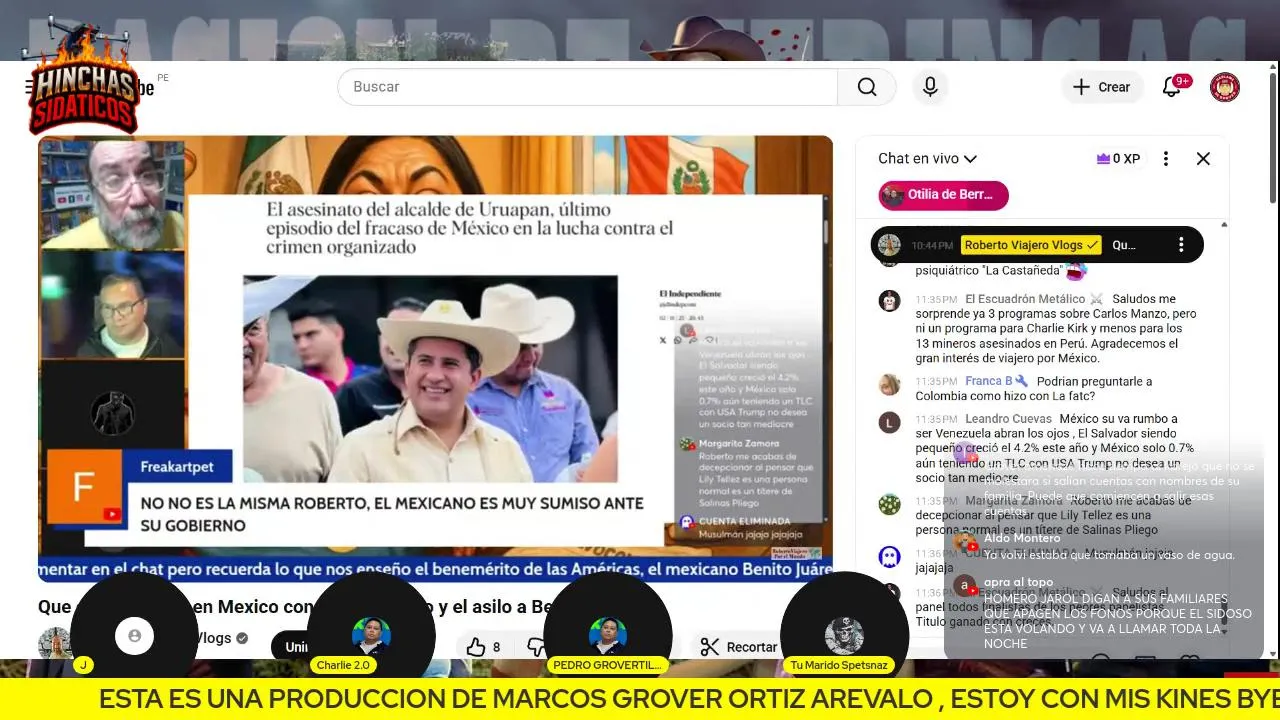The image size is (1280, 720).
Task: Open the 0 XP crown badge
Action: click(1118, 158)
